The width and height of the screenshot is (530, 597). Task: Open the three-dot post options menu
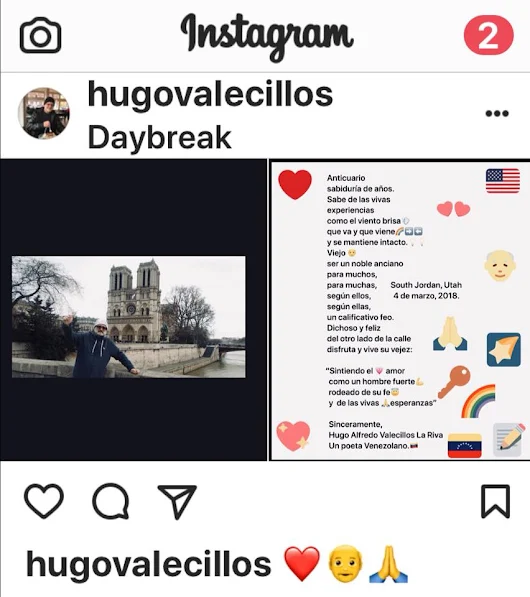pos(497,113)
